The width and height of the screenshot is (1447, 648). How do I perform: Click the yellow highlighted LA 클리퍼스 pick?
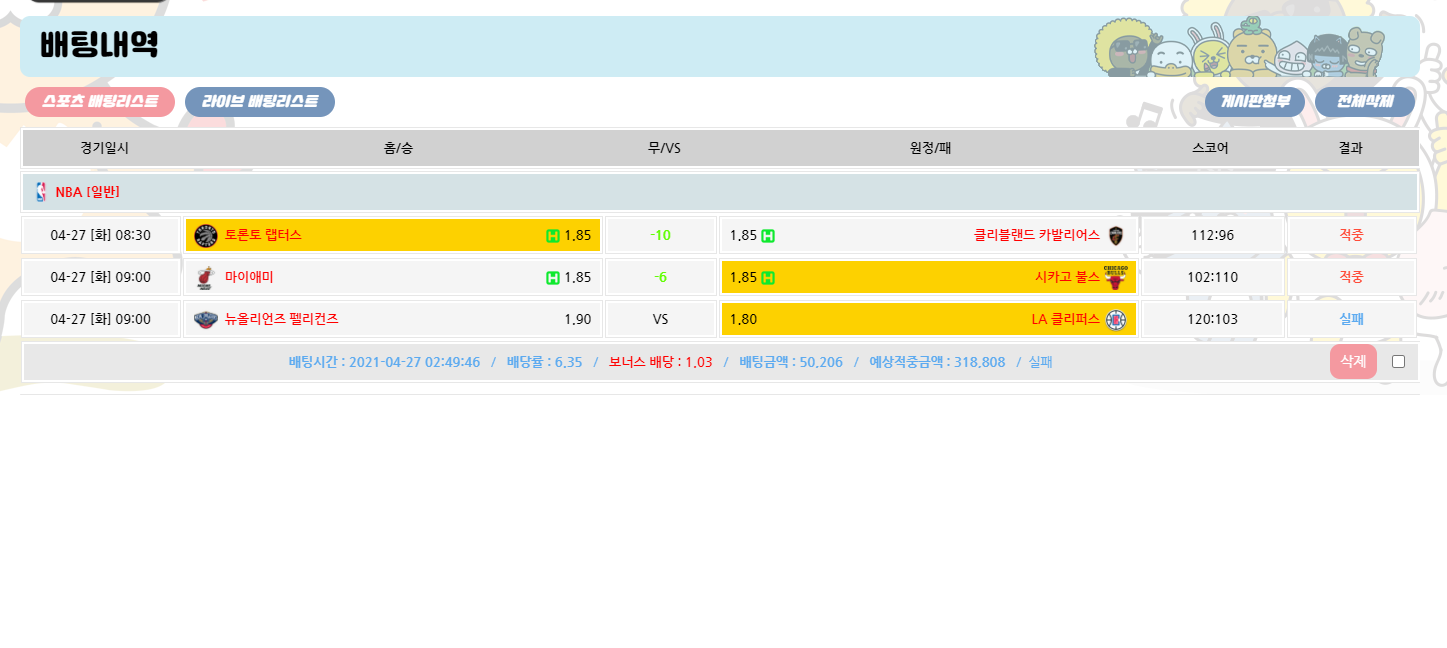[927, 320]
